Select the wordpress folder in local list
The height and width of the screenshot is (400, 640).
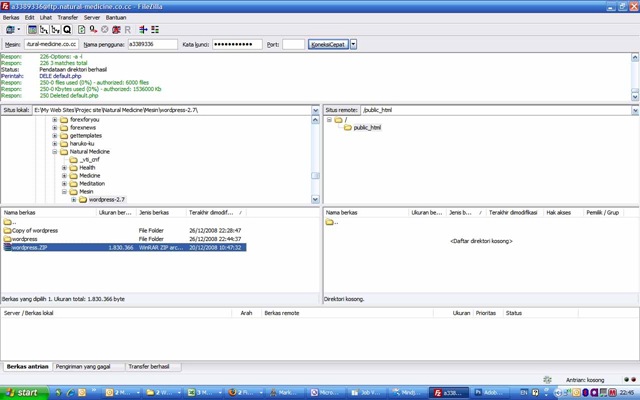24,239
